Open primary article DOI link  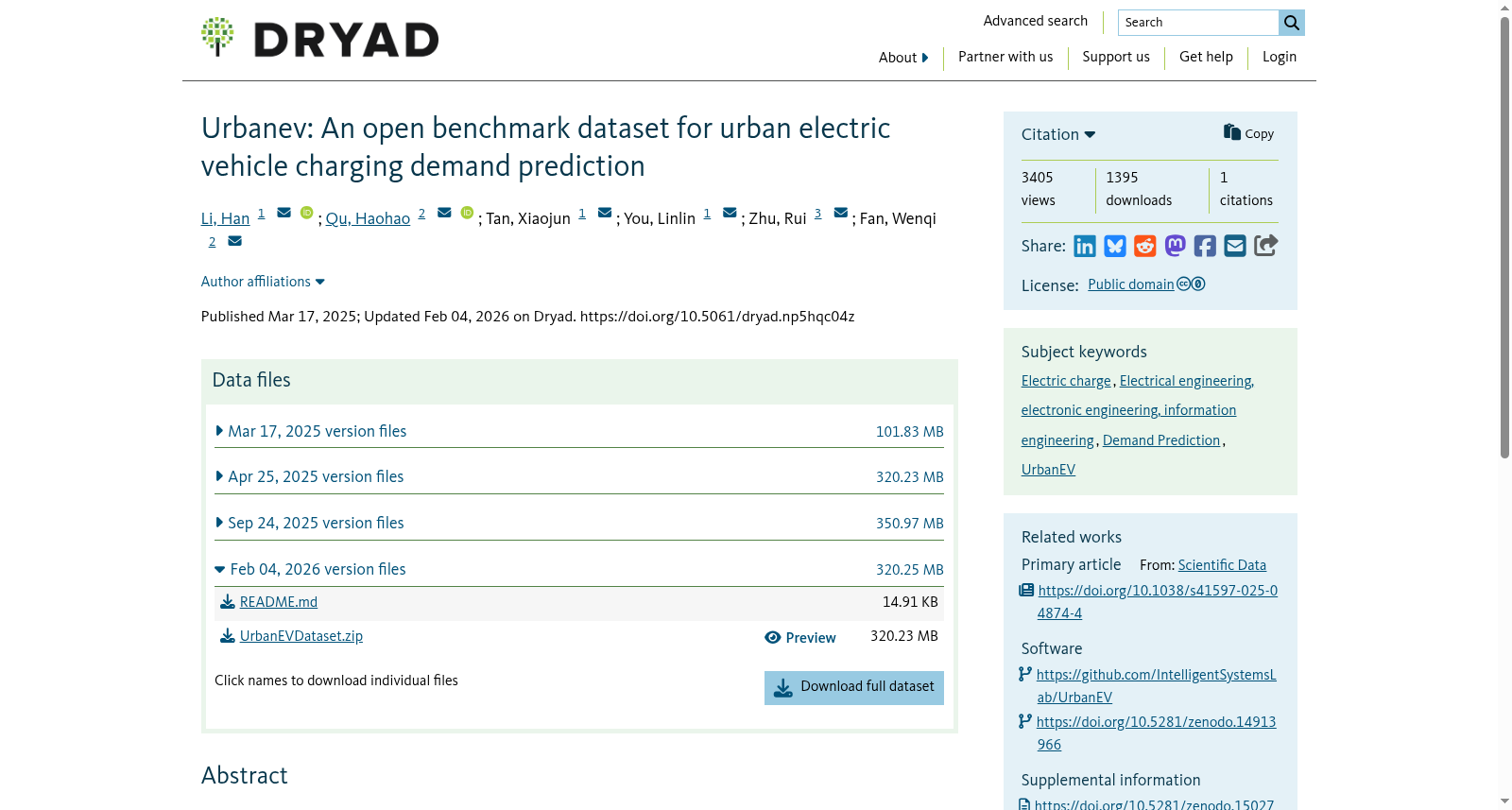[1158, 602]
